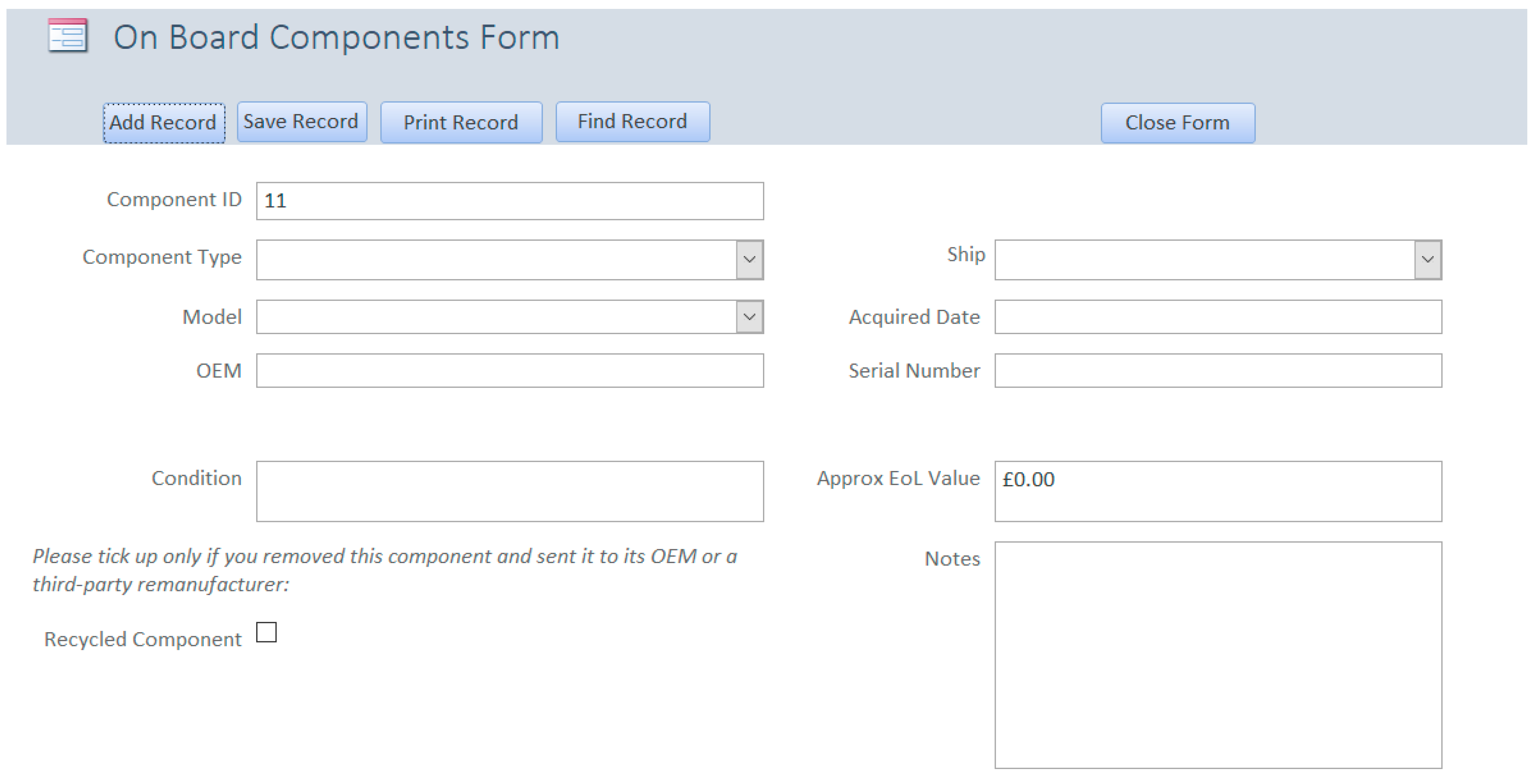This screenshot has width=1537, height=784.
Task: Click the On Board Components Form title
Action: [336, 37]
